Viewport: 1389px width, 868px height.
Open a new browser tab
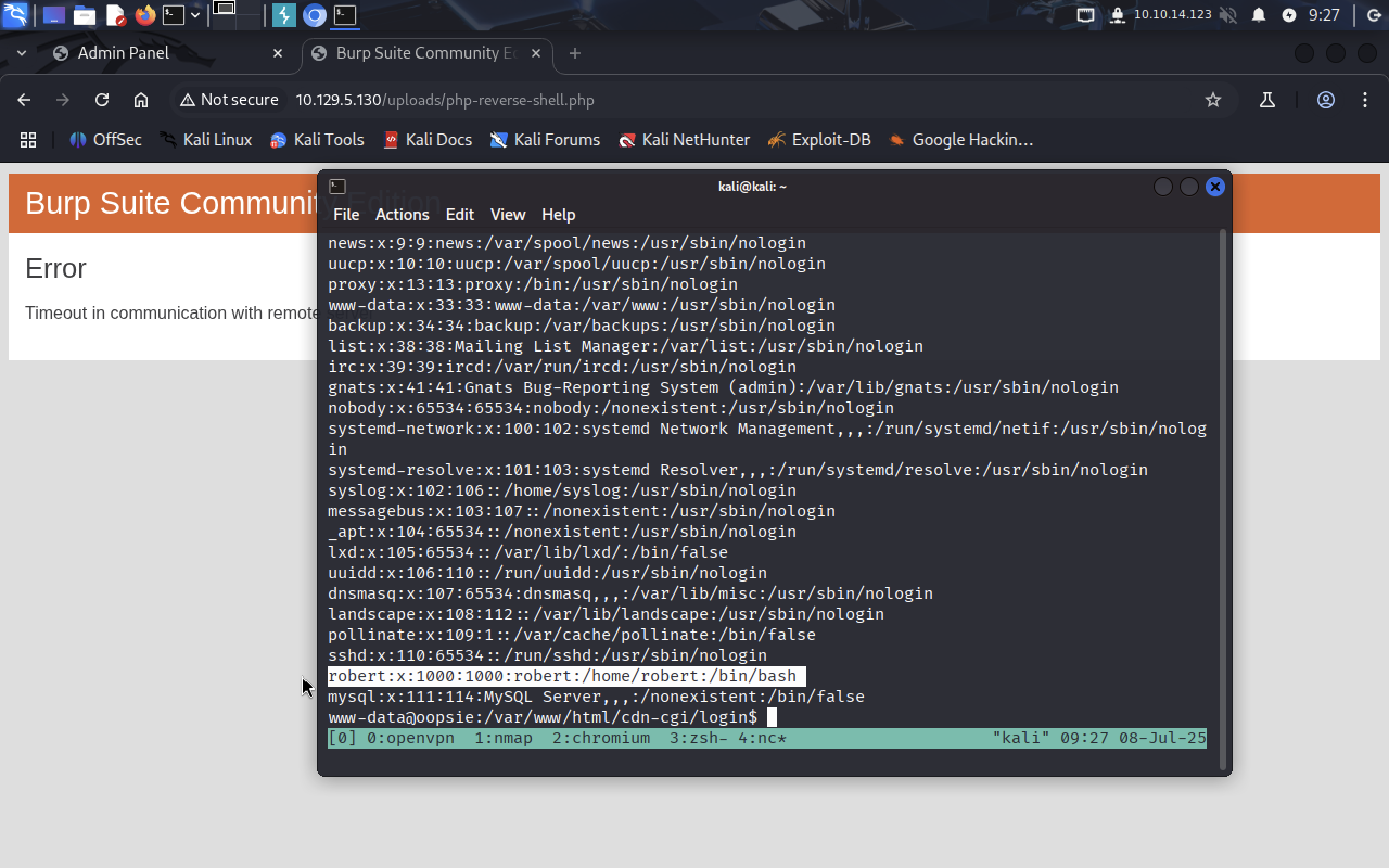click(575, 53)
